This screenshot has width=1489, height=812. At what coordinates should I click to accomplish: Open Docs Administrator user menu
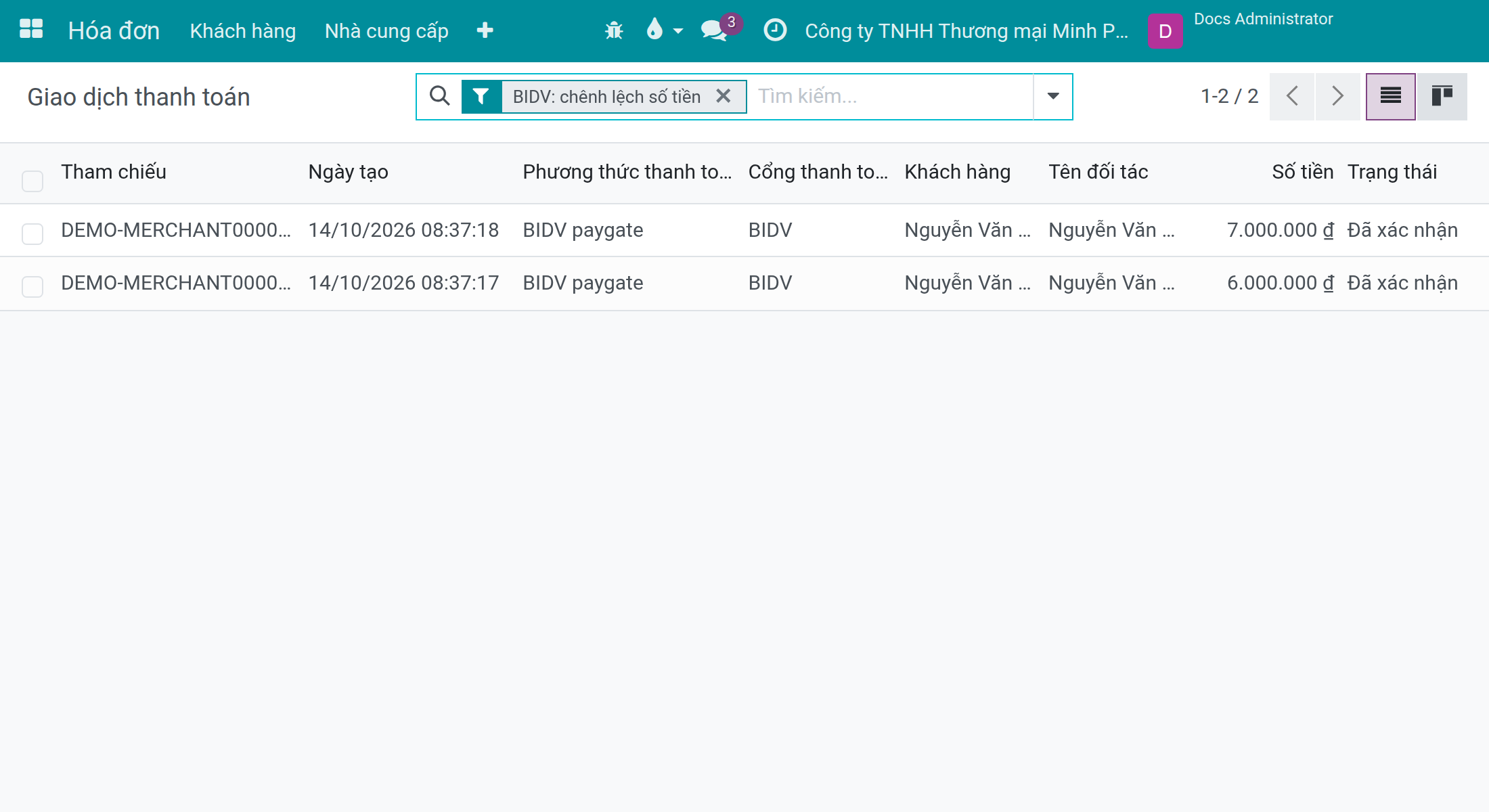click(1263, 19)
